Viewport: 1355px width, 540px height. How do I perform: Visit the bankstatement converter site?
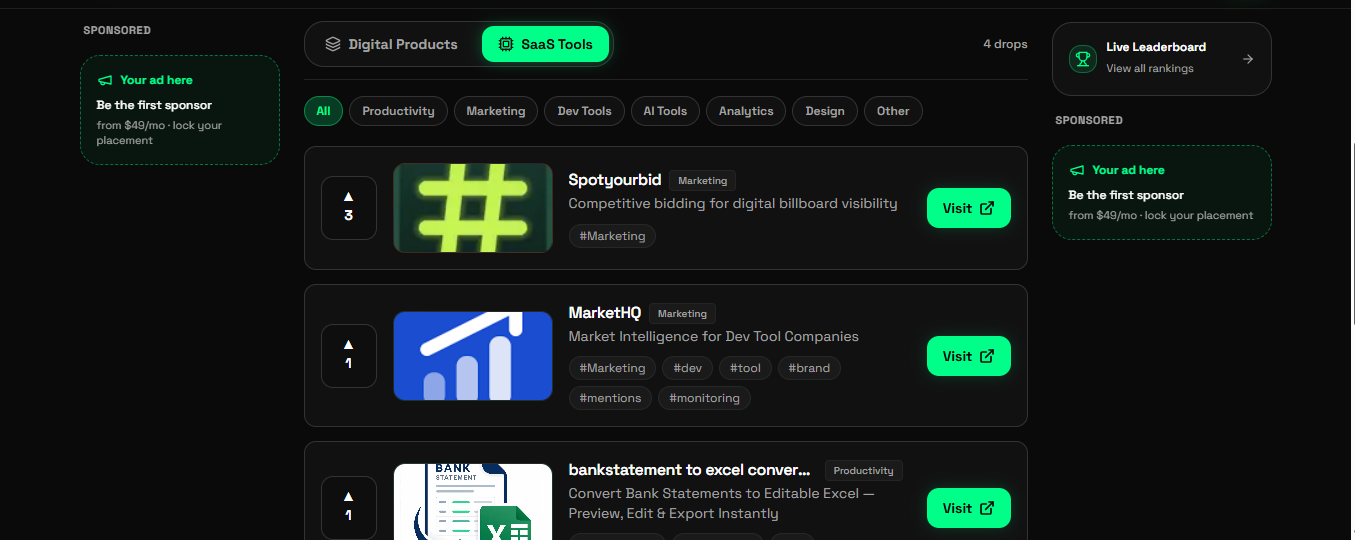tap(969, 508)
